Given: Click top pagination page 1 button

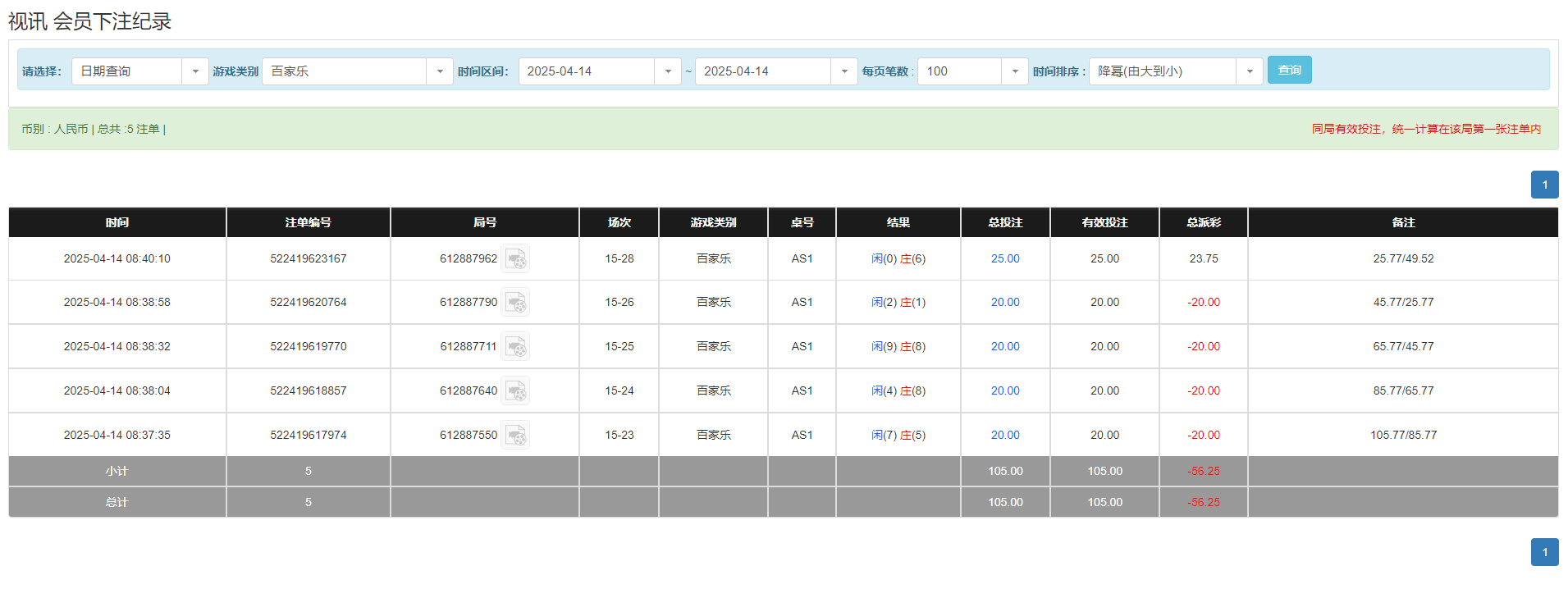Looking at the screenshot, I should (x=1544, y=185).
